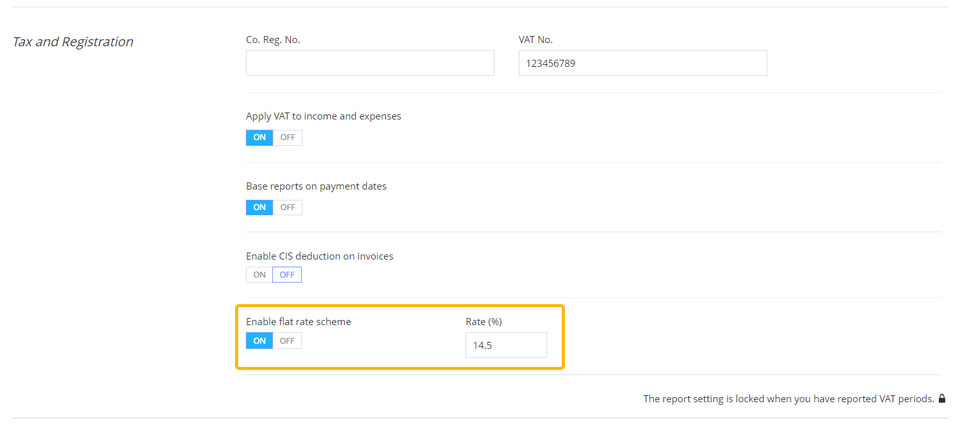The width and height of the screenshot is (960, 426).
Task: Click the 'Base reports on payment dates' label
Action: click(x=316, y=187)
